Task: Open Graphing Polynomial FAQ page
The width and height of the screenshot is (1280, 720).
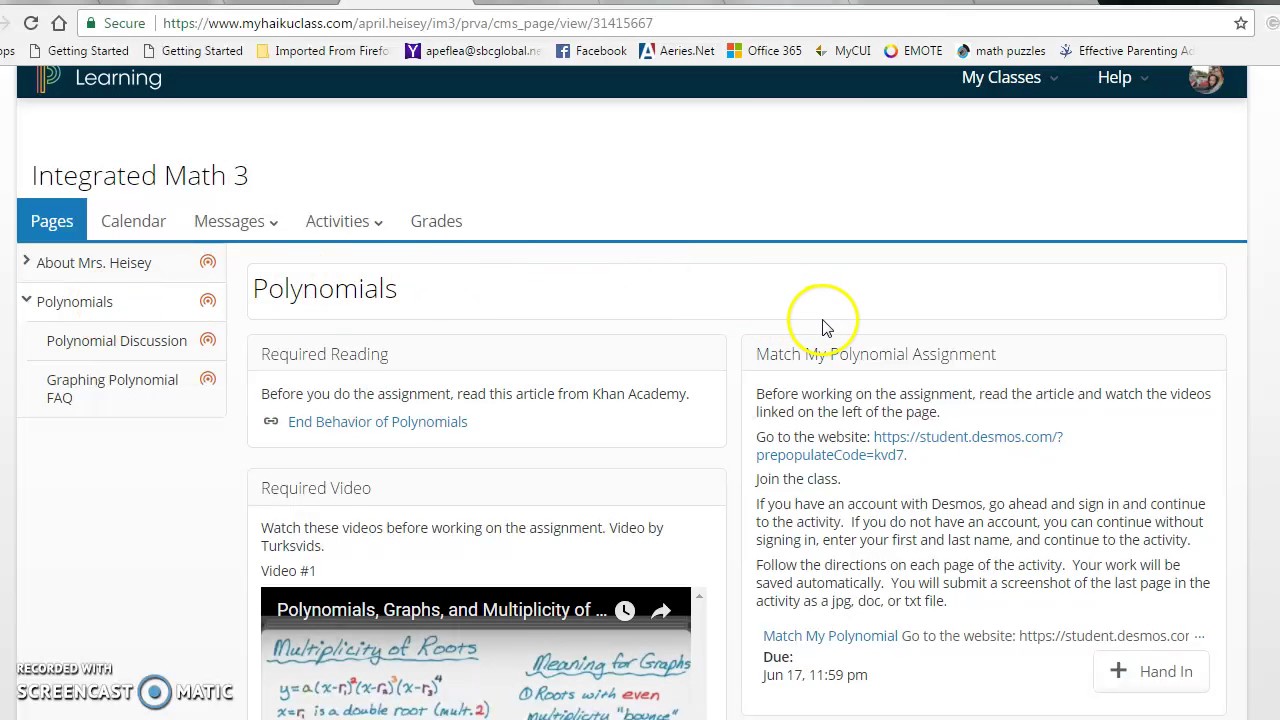Action: [112, 388]
